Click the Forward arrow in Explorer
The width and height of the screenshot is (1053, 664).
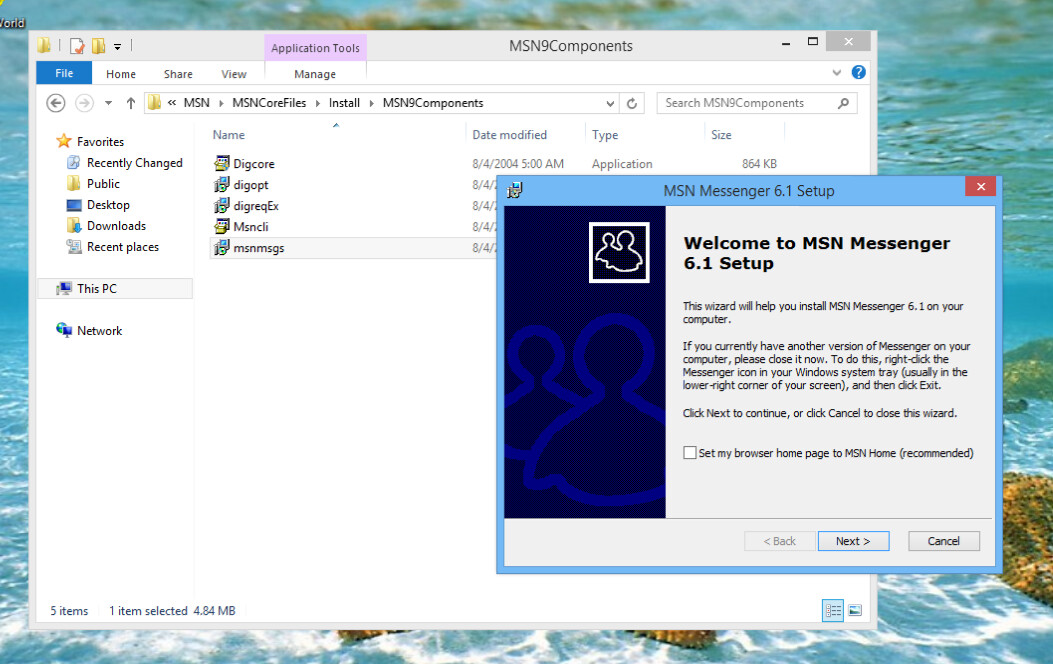point(84,103)
